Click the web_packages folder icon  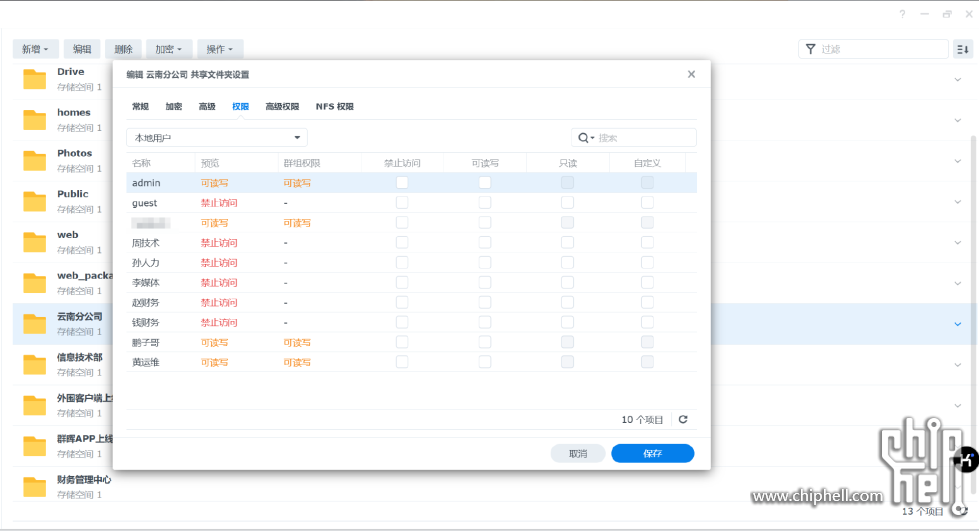pyautogui.click(x=34, y=283)
